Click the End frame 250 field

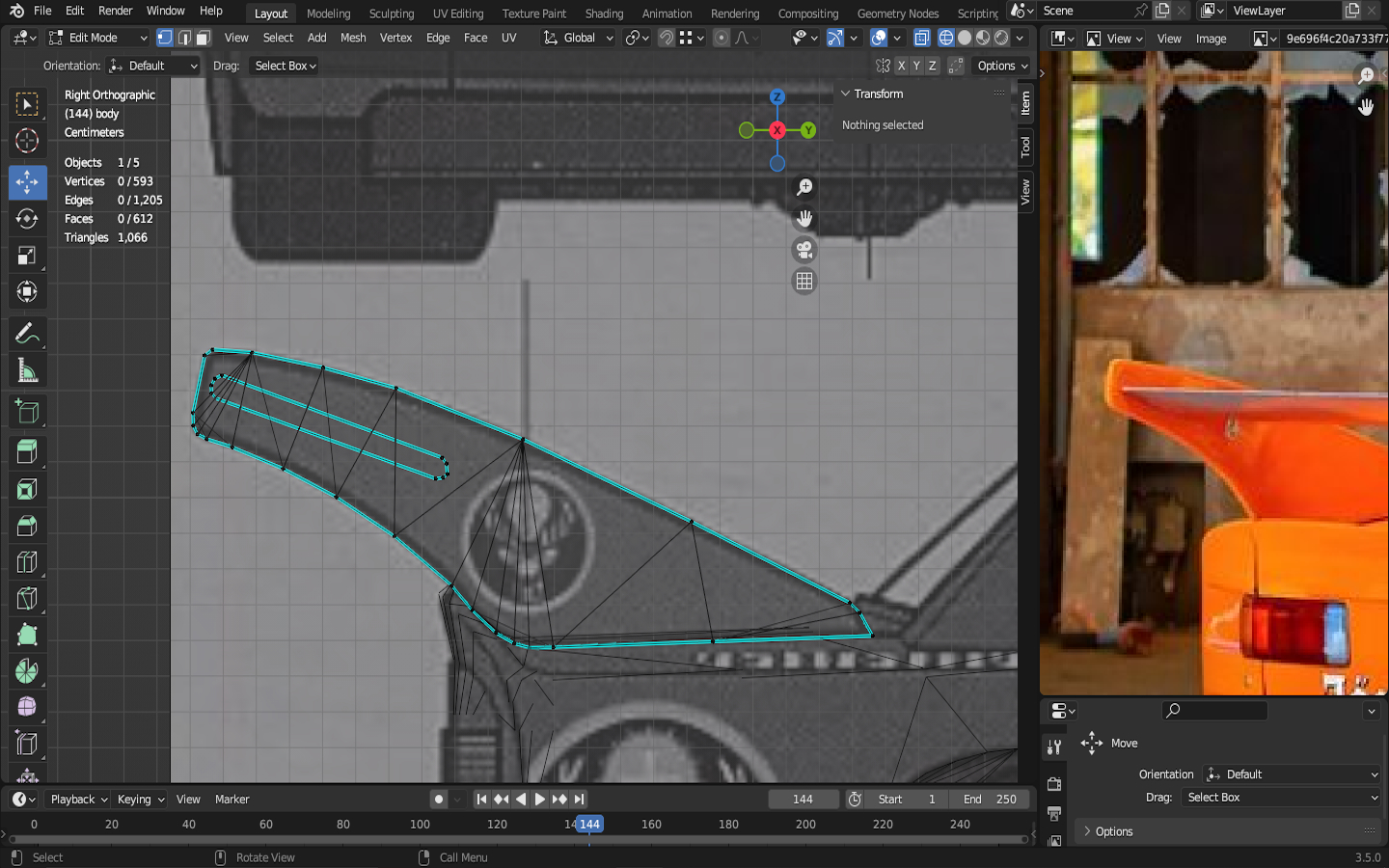[990, 800]
